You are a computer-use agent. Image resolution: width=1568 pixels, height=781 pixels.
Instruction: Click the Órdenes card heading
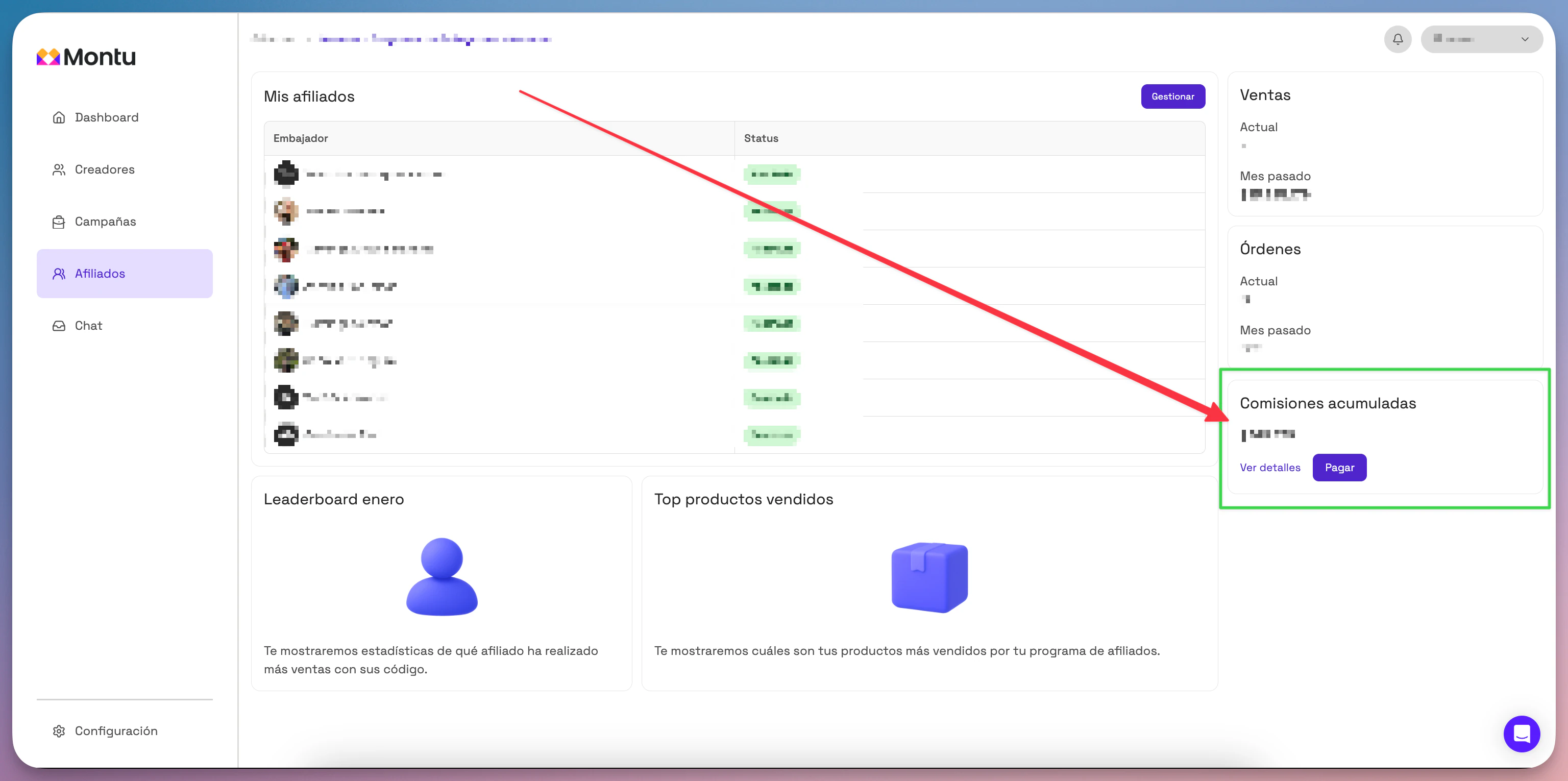(1270, 249)
